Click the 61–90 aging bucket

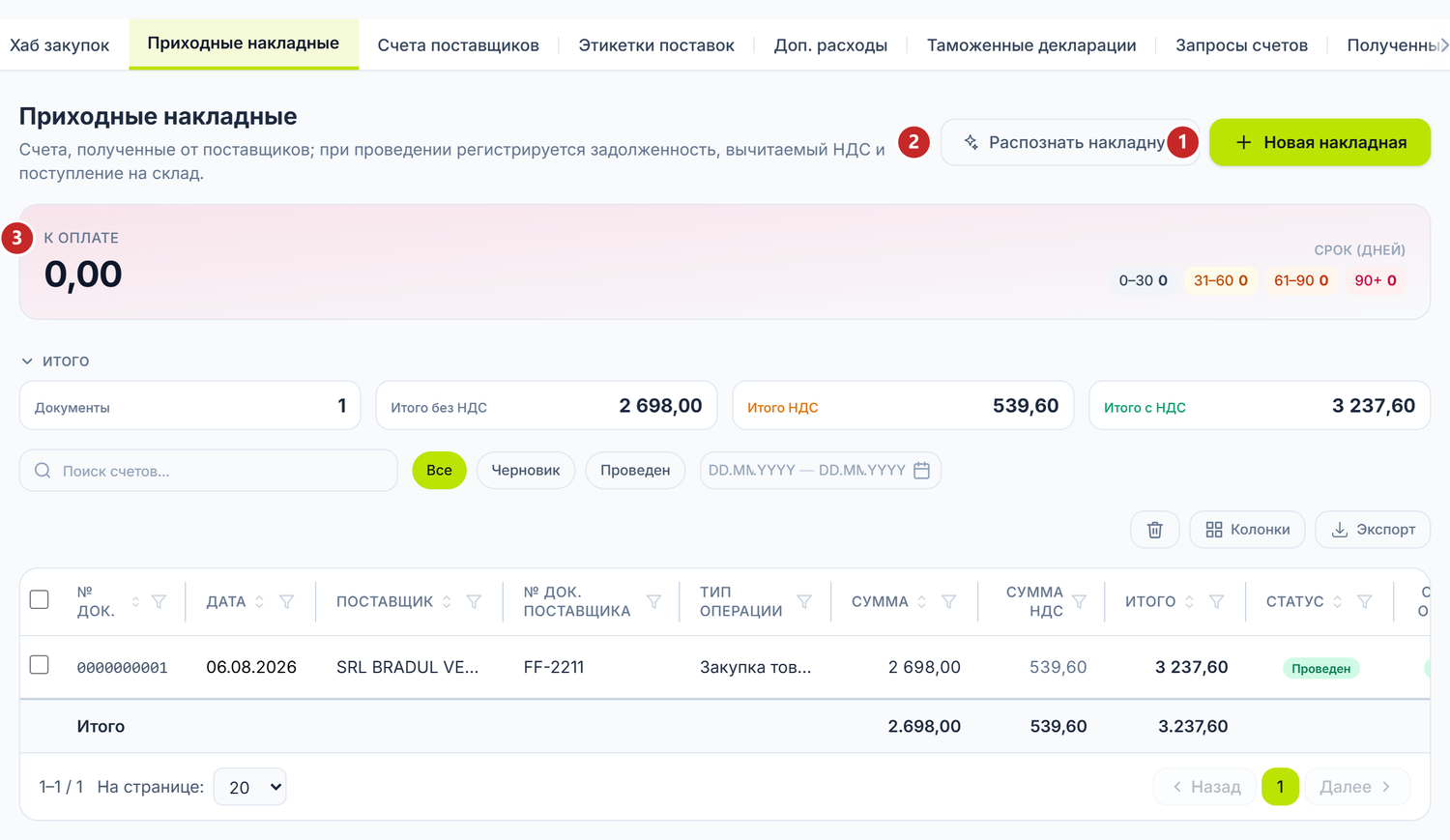tap(1301, 280)
